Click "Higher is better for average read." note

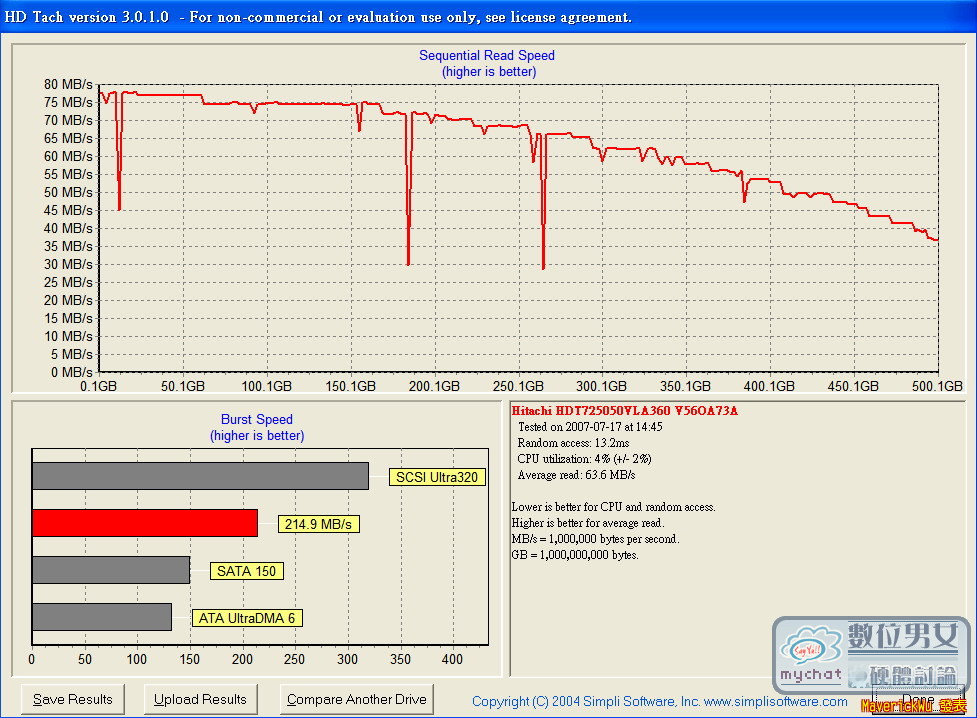click(x=588, y=523)
